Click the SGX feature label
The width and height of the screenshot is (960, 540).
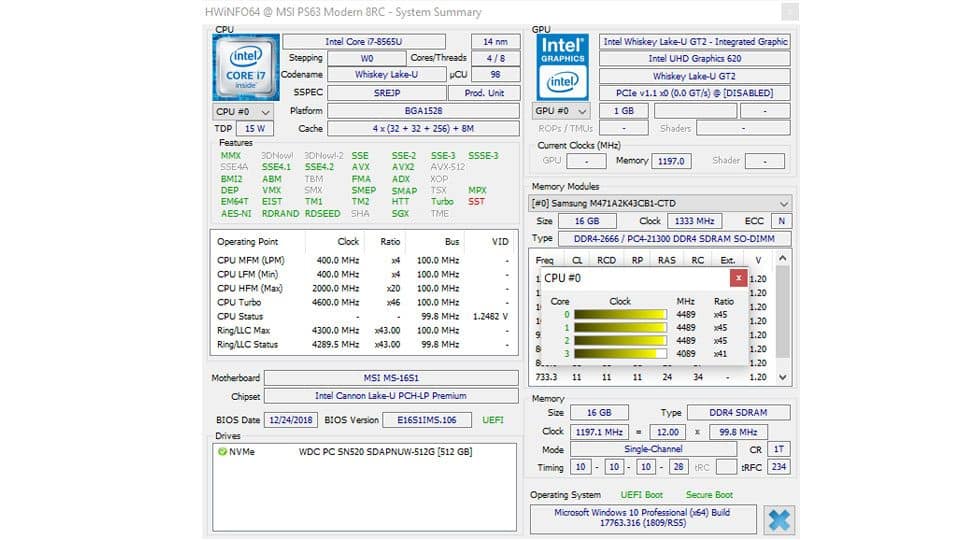coord(400,214)
